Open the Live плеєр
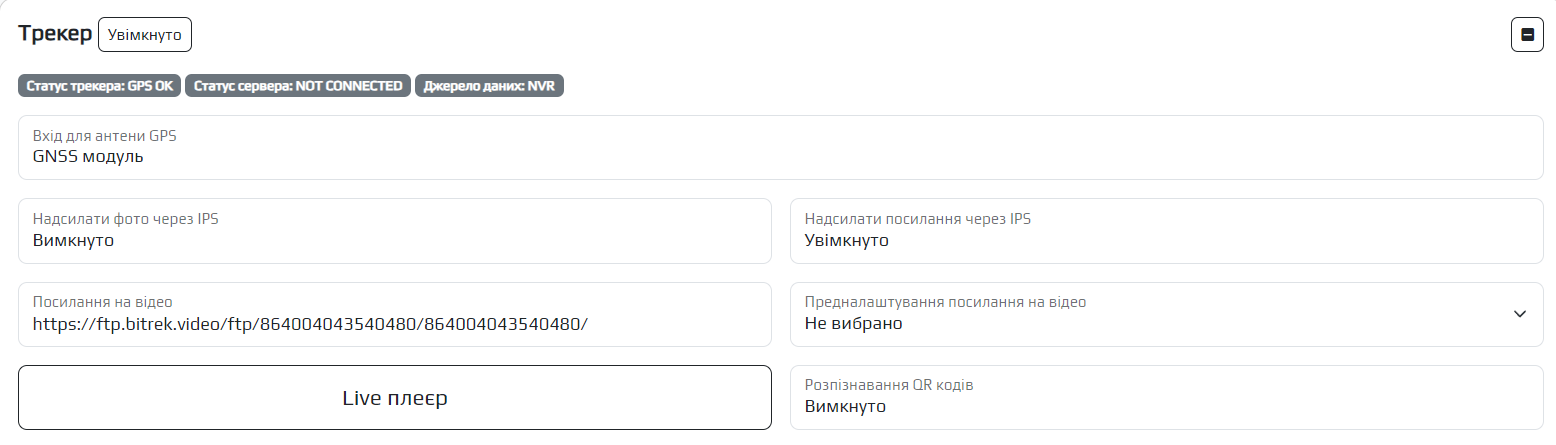1556x445 pixels. point(395,398)
